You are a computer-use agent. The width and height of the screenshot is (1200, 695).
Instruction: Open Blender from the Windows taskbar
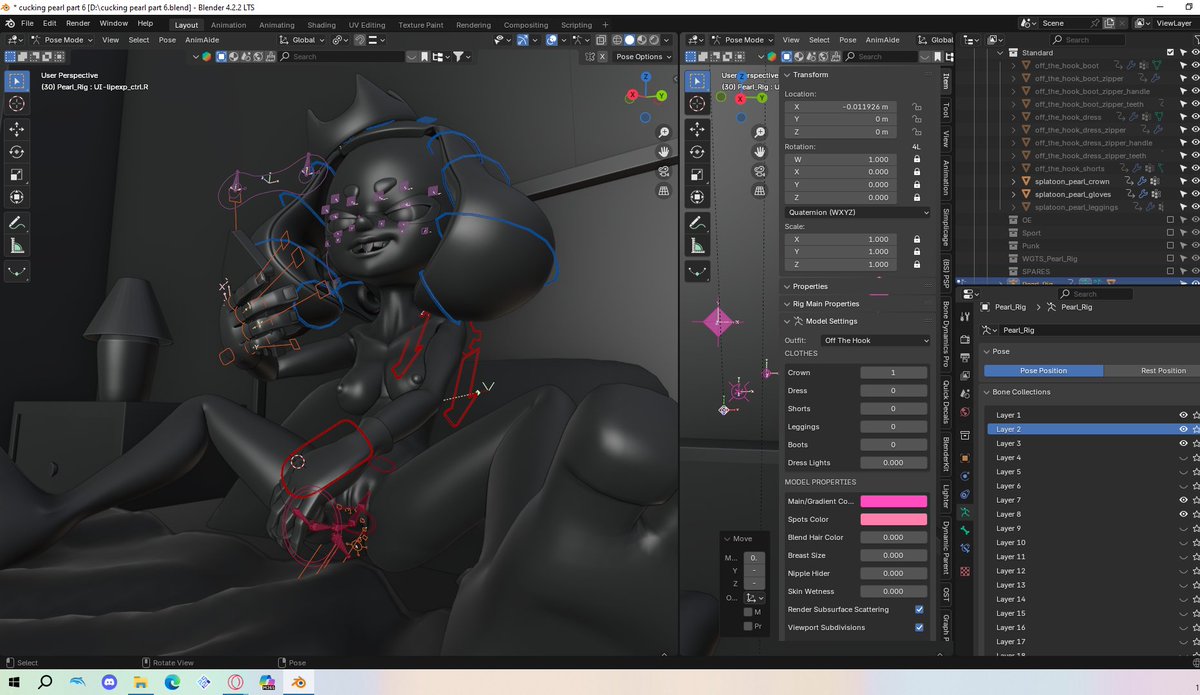click(298, 682)
